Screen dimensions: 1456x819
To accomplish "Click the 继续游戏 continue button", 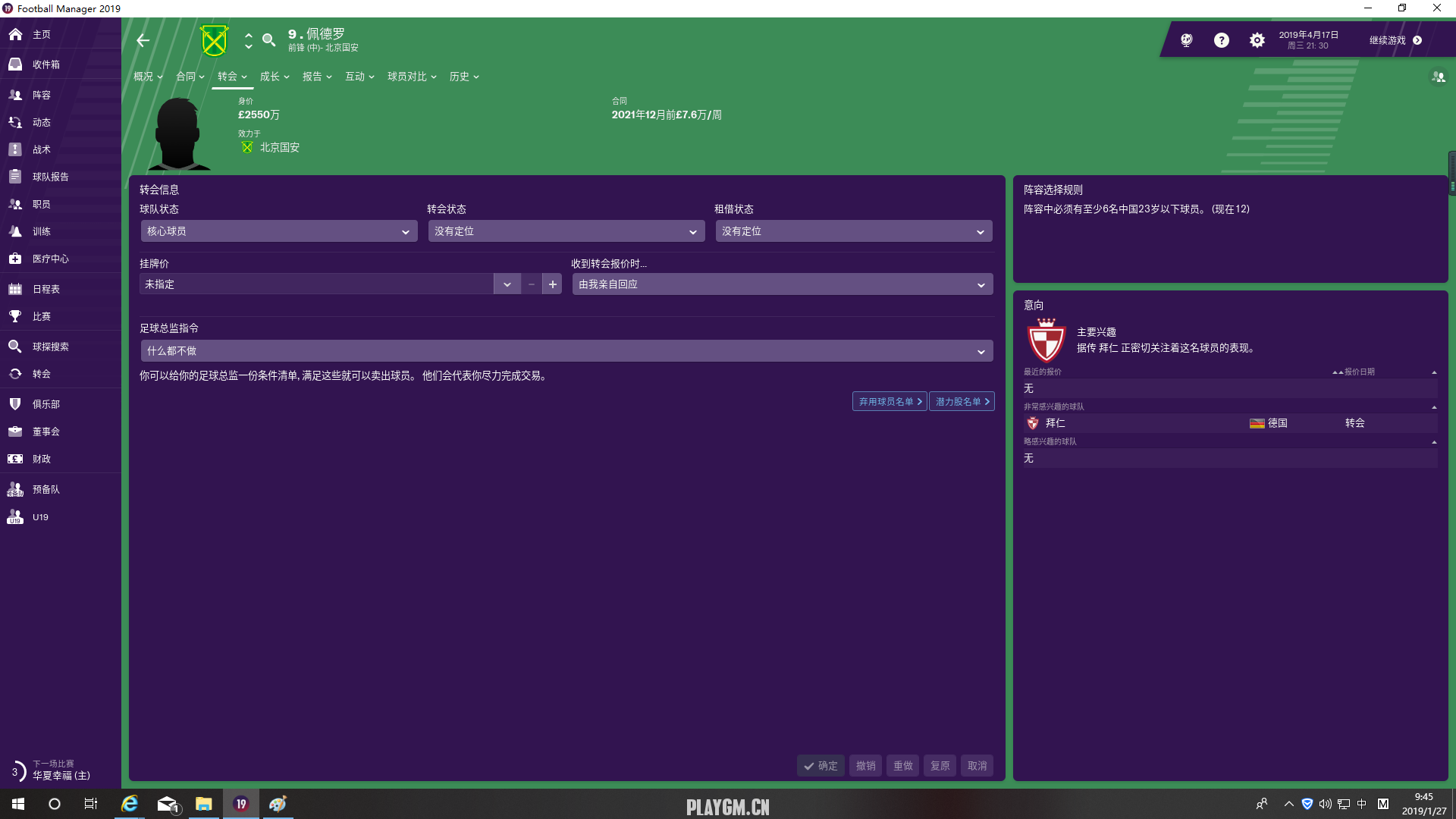I will [x=1395, y=40].
